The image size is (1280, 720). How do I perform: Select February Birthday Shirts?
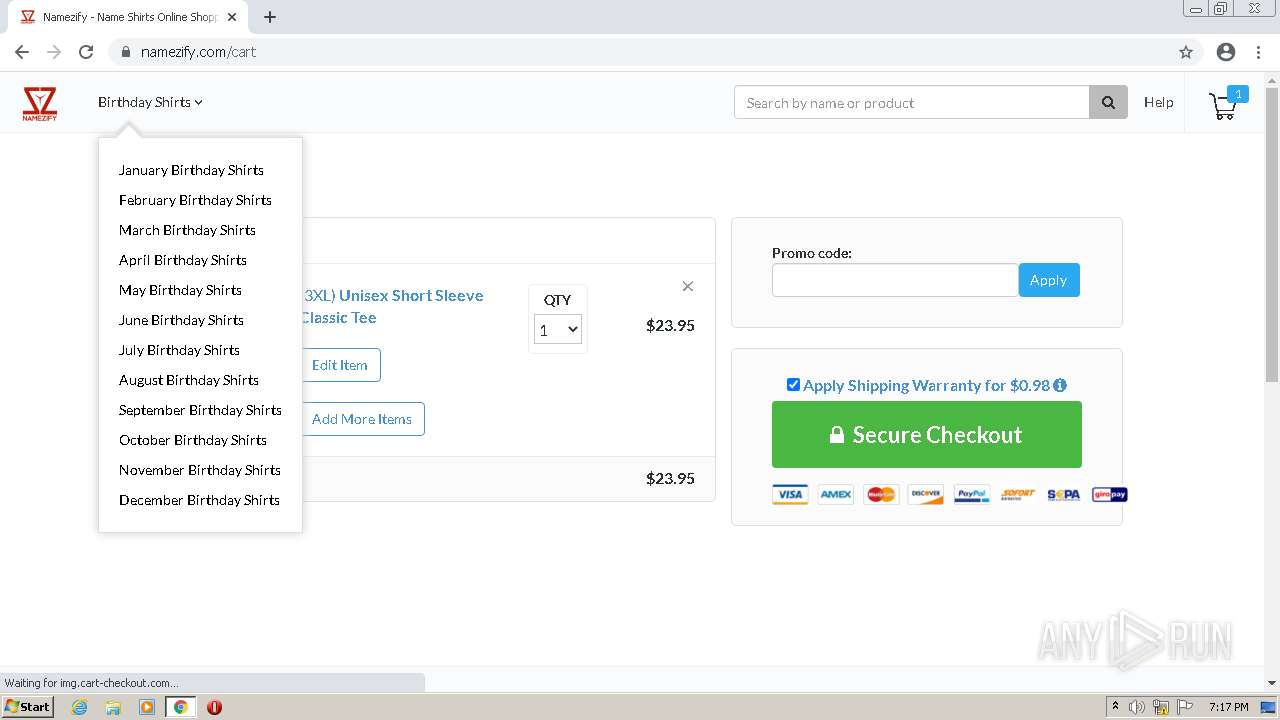(x=195, y=200)
